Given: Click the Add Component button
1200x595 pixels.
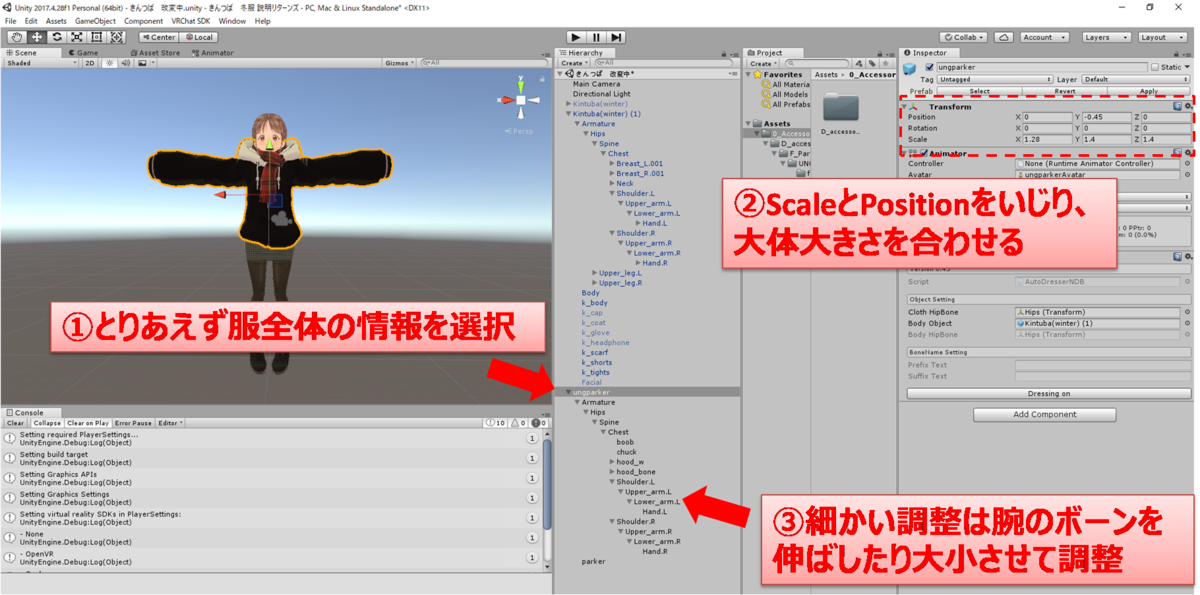Looking at the screenshot, I should coord(1044,414).
